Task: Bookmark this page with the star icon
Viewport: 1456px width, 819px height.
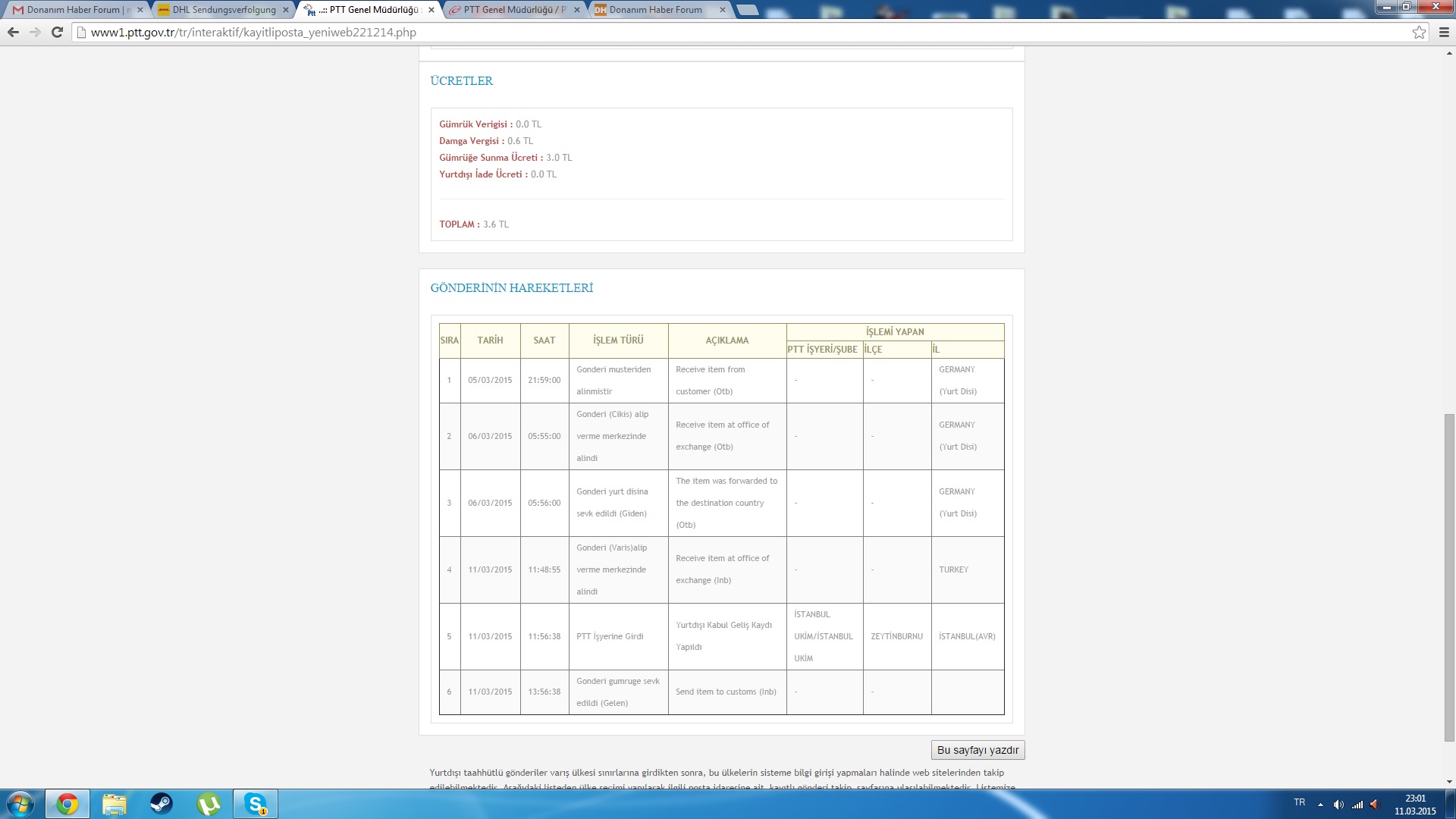Action: pos(1419,33)
